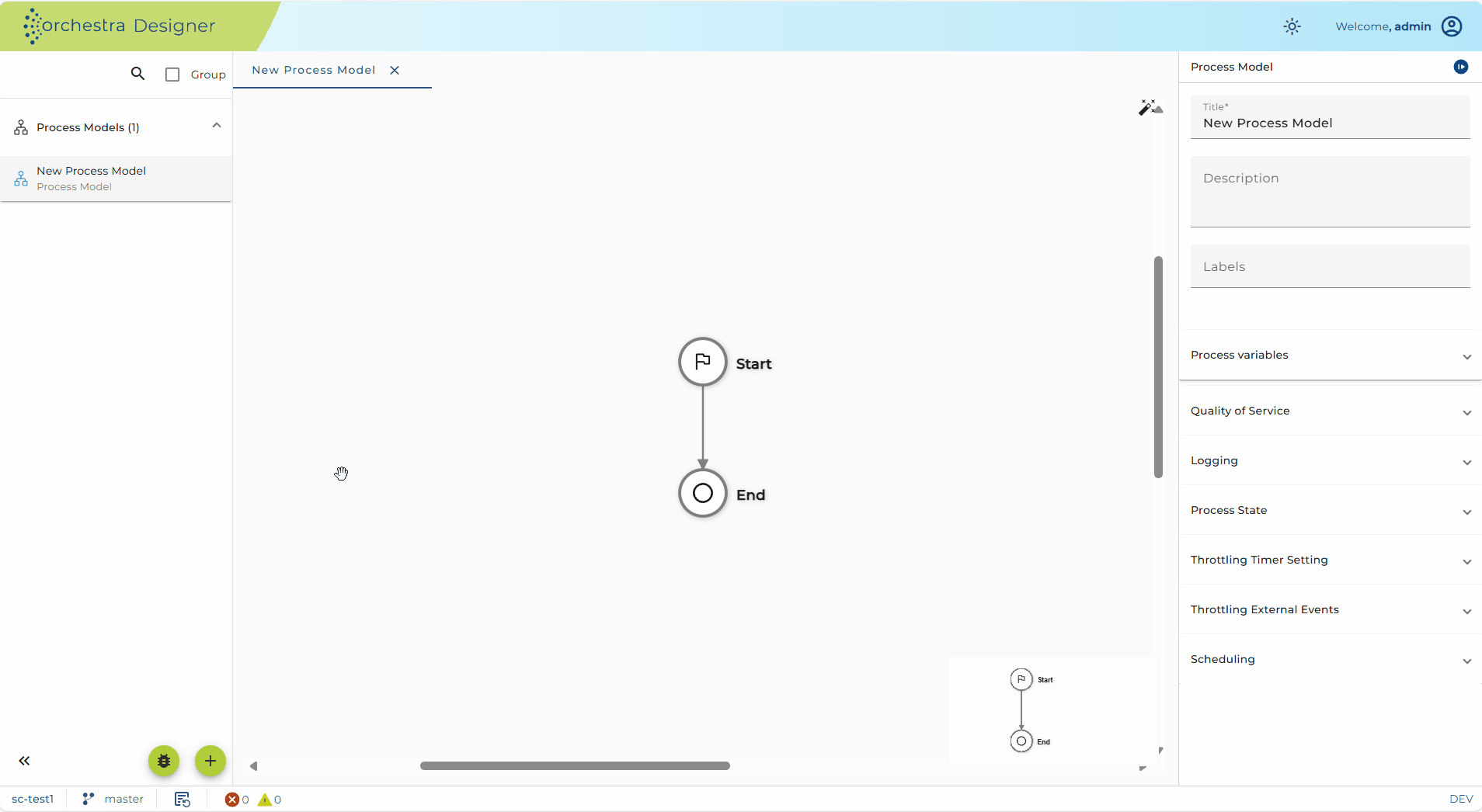Click the green debug bug button
Screen dimensions: 1482x812
pos(164,761)
